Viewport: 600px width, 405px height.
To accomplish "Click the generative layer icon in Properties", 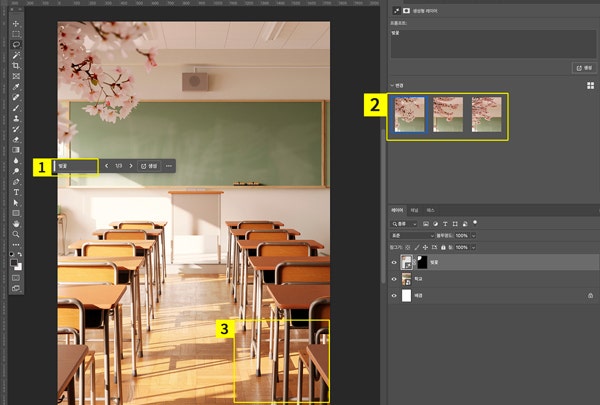I will (396, 11).
